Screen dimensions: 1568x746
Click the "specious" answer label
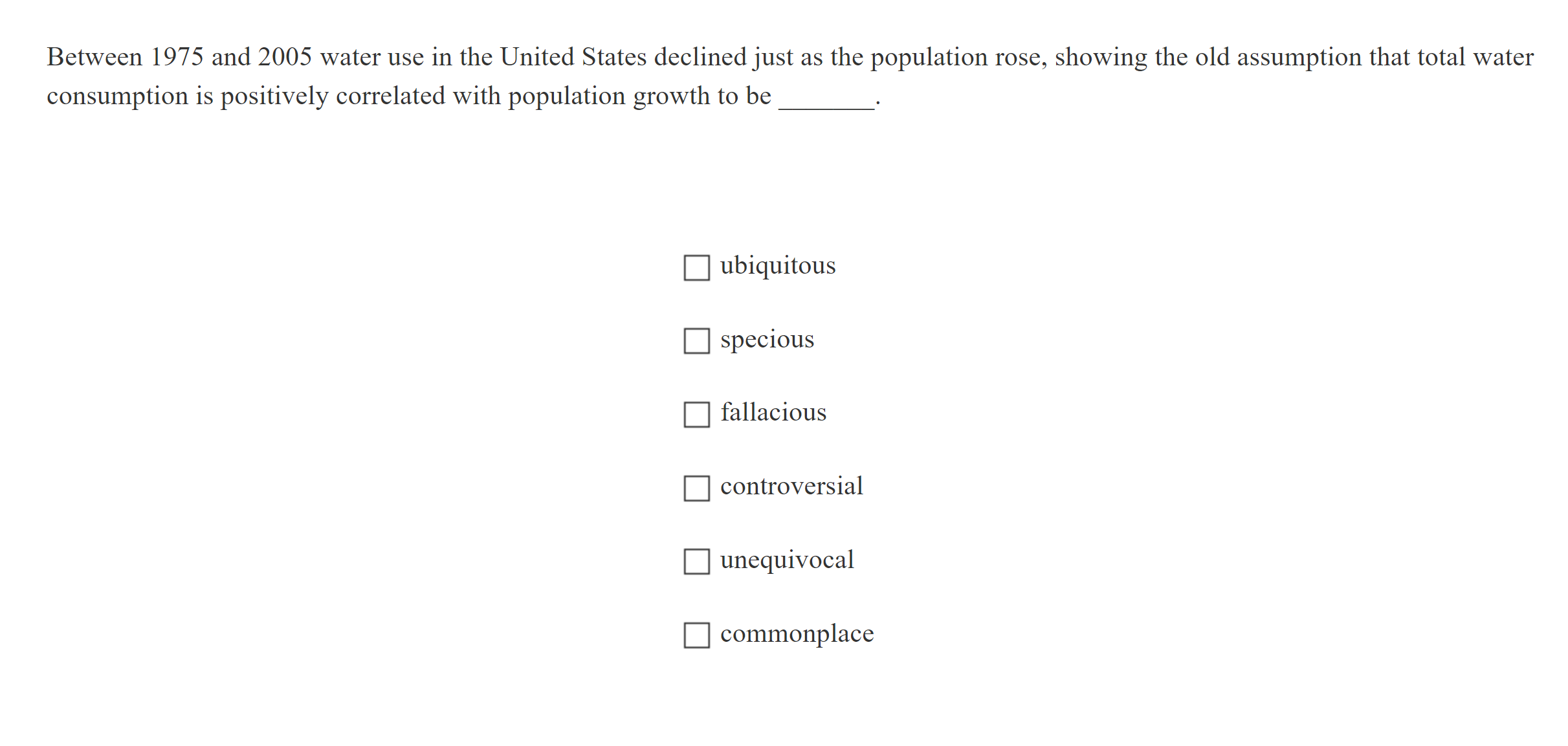[x=767, y=340]
